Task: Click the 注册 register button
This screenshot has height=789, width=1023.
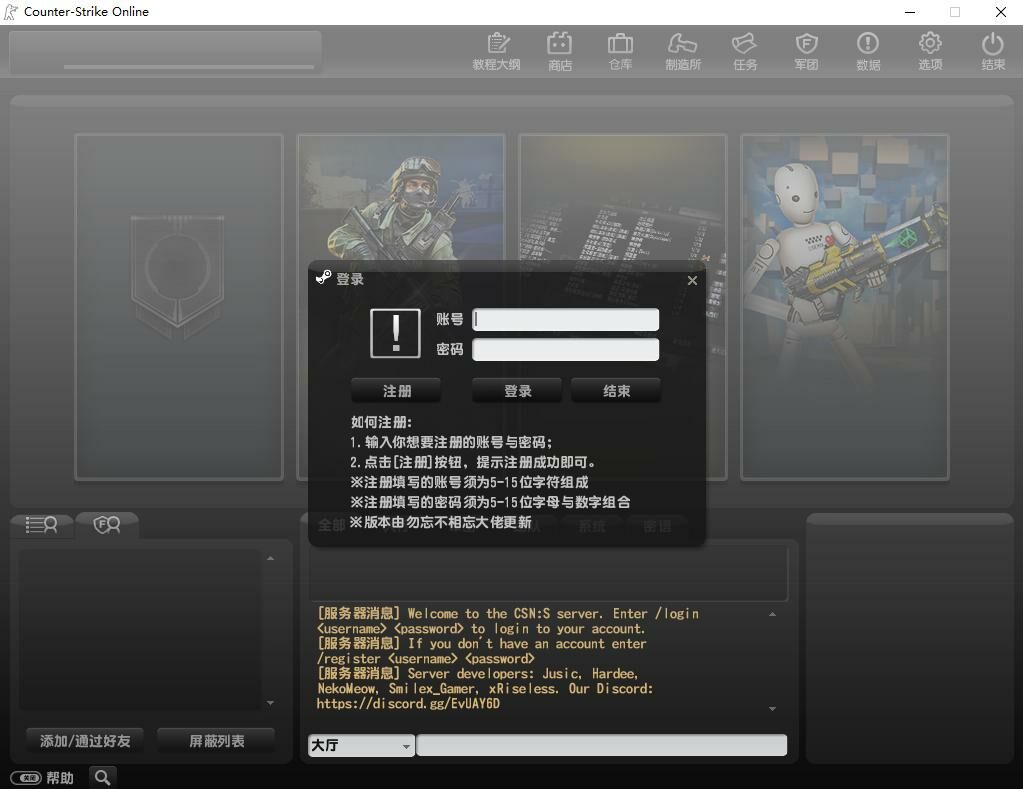Action: pos(396,391)
